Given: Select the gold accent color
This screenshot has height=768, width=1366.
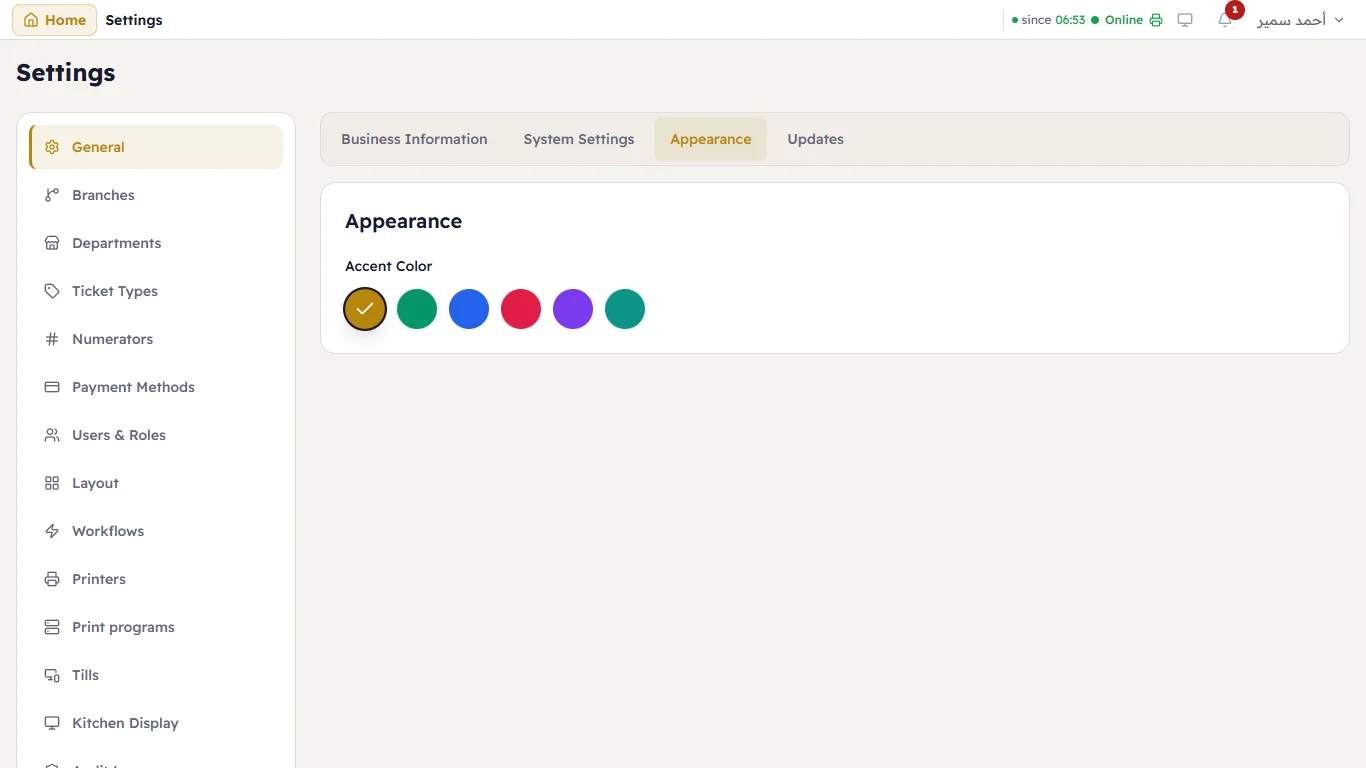Looking at the screenshot, I should point(365,309).
